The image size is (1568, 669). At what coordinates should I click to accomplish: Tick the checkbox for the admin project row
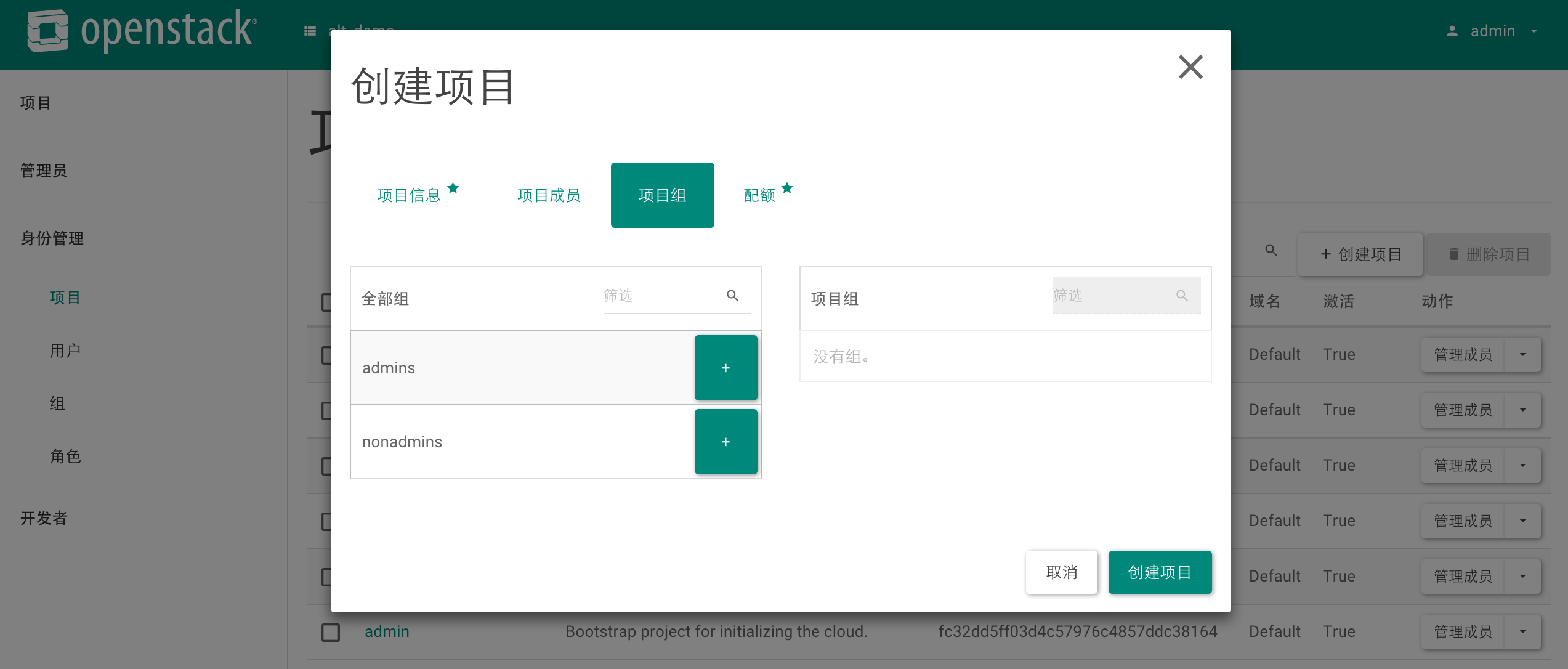click(331, 632)
